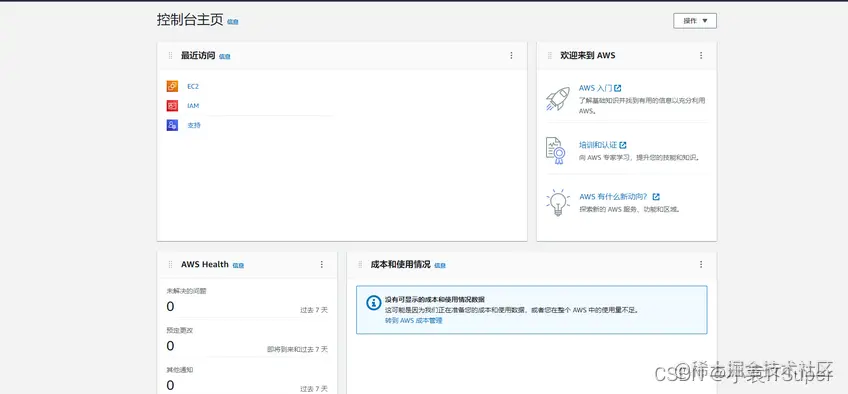Click the 没有可显示的成本和使用情况数据 alert title
The height and width of the screenshot is (394, 848).
435,299
